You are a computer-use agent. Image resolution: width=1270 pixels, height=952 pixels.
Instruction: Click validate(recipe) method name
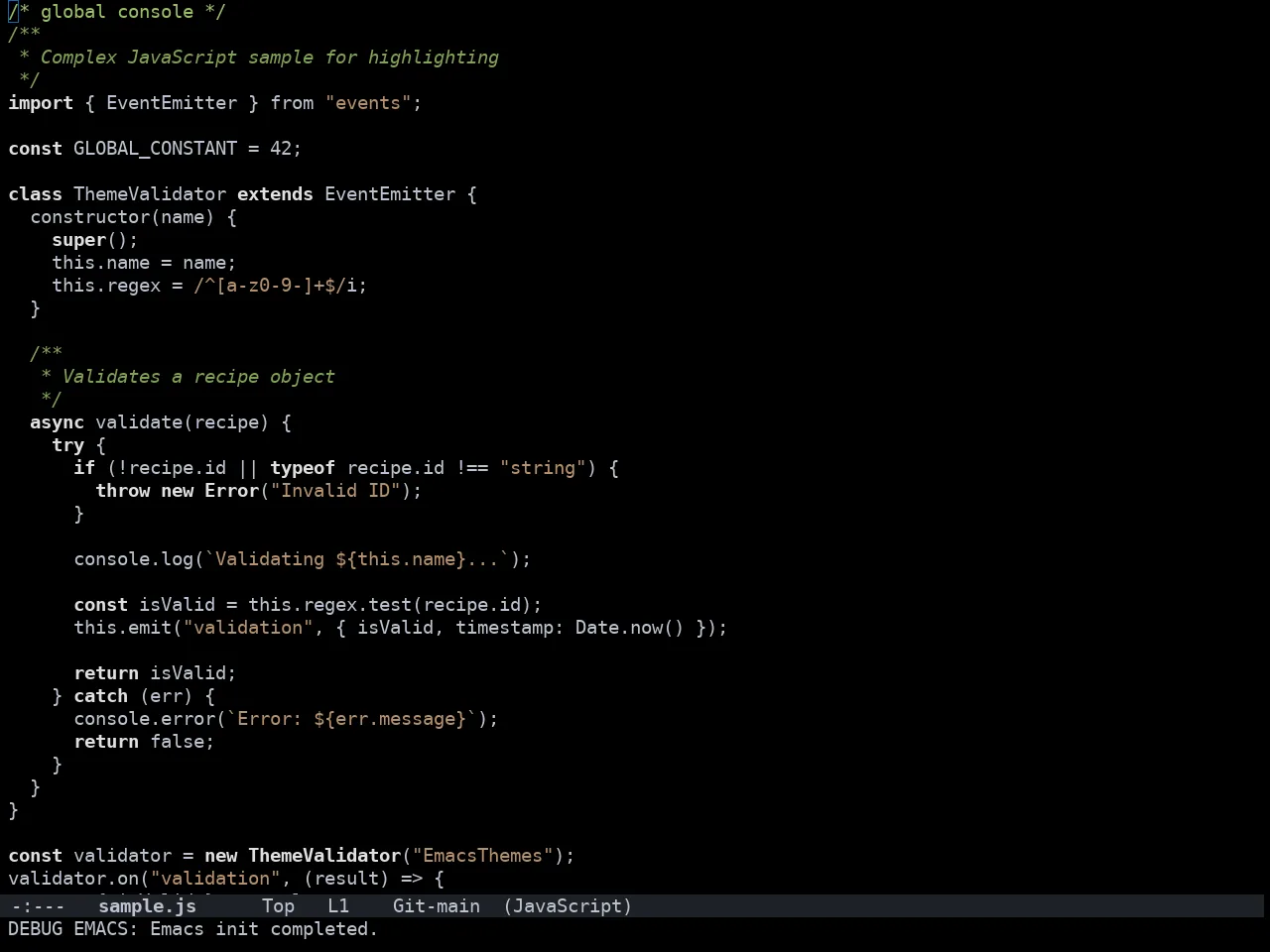[x=183, y=422]
